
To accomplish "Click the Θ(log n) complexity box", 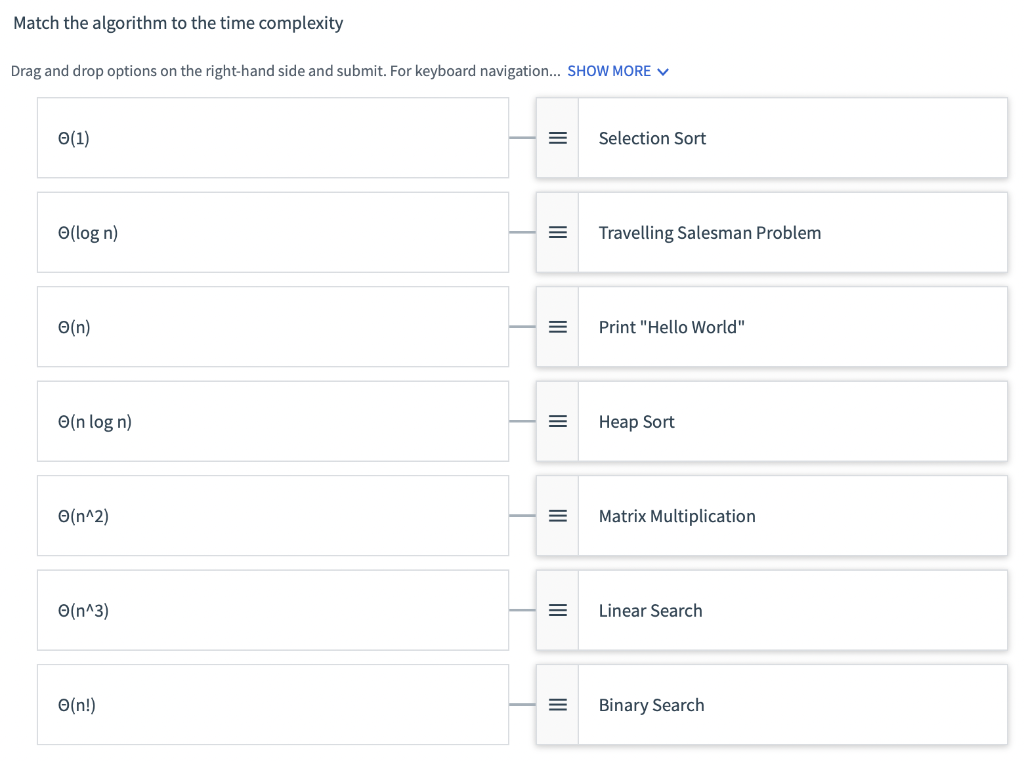I will [x=273, y=233].
